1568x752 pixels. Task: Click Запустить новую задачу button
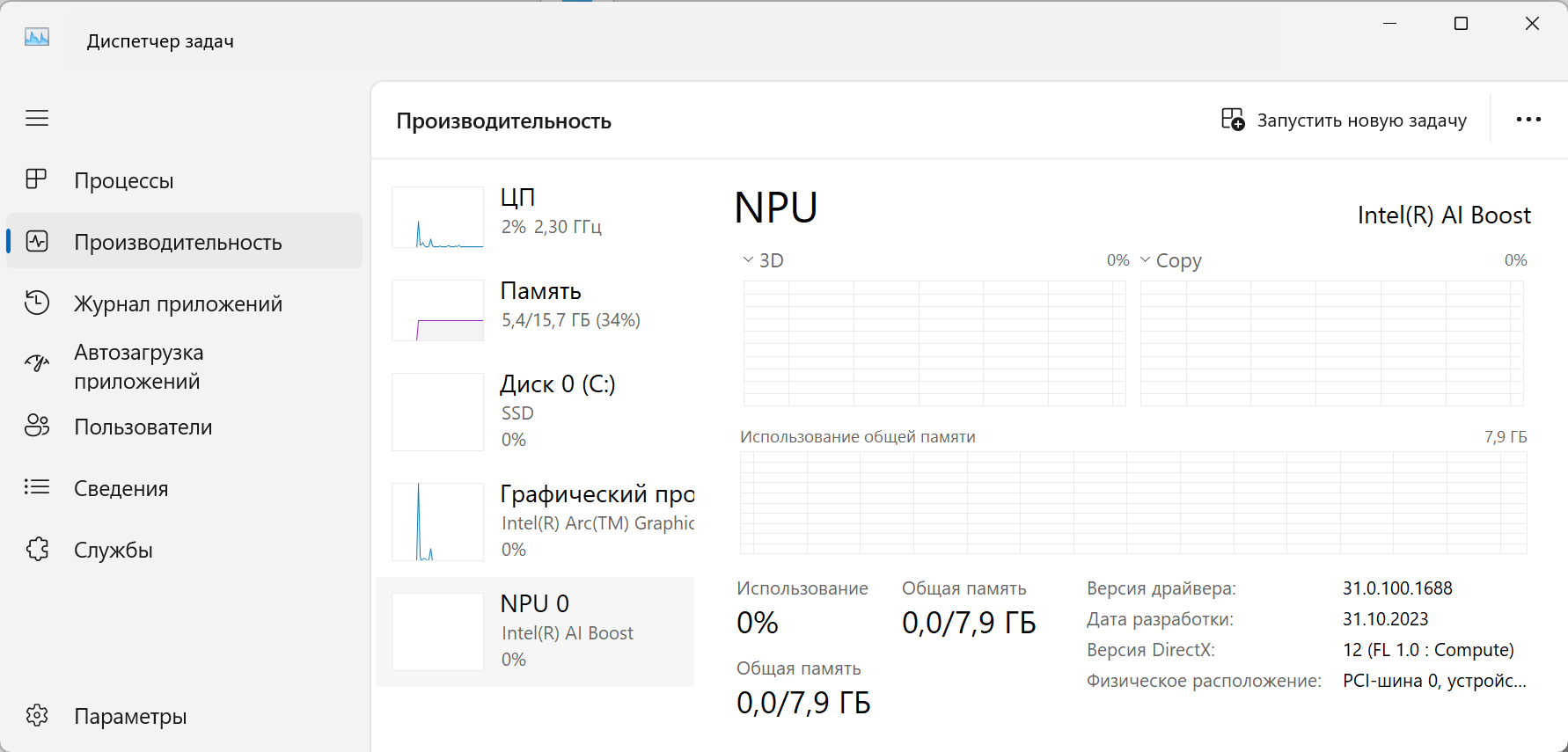pyautogui.click(x=1344, y=120)
